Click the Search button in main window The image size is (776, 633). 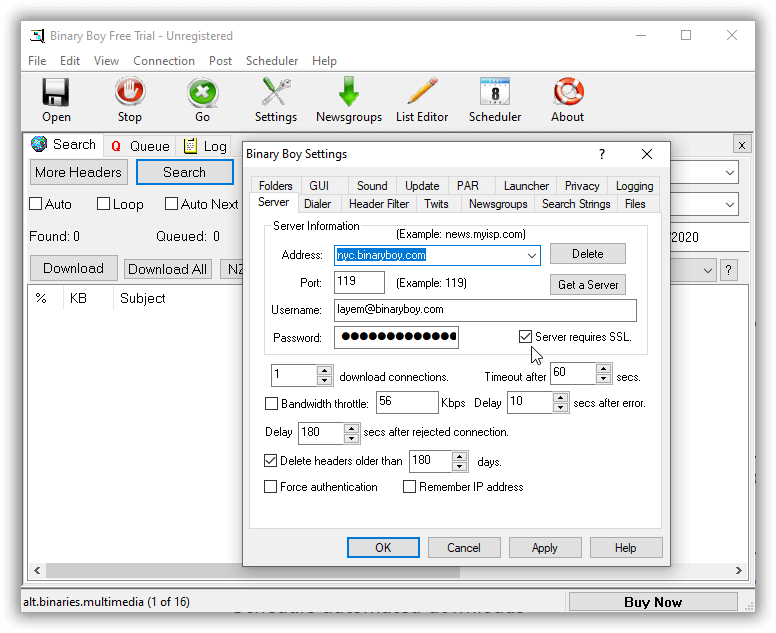click(185, 172)
